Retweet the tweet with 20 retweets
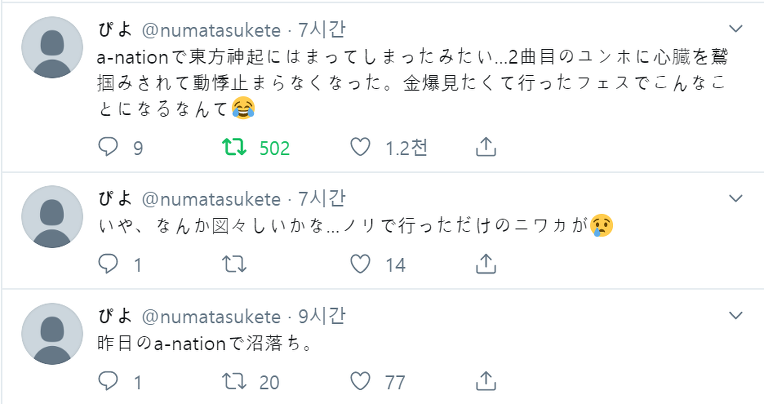The height and width of the screenshot is (404, 764). tap(233, 381)
